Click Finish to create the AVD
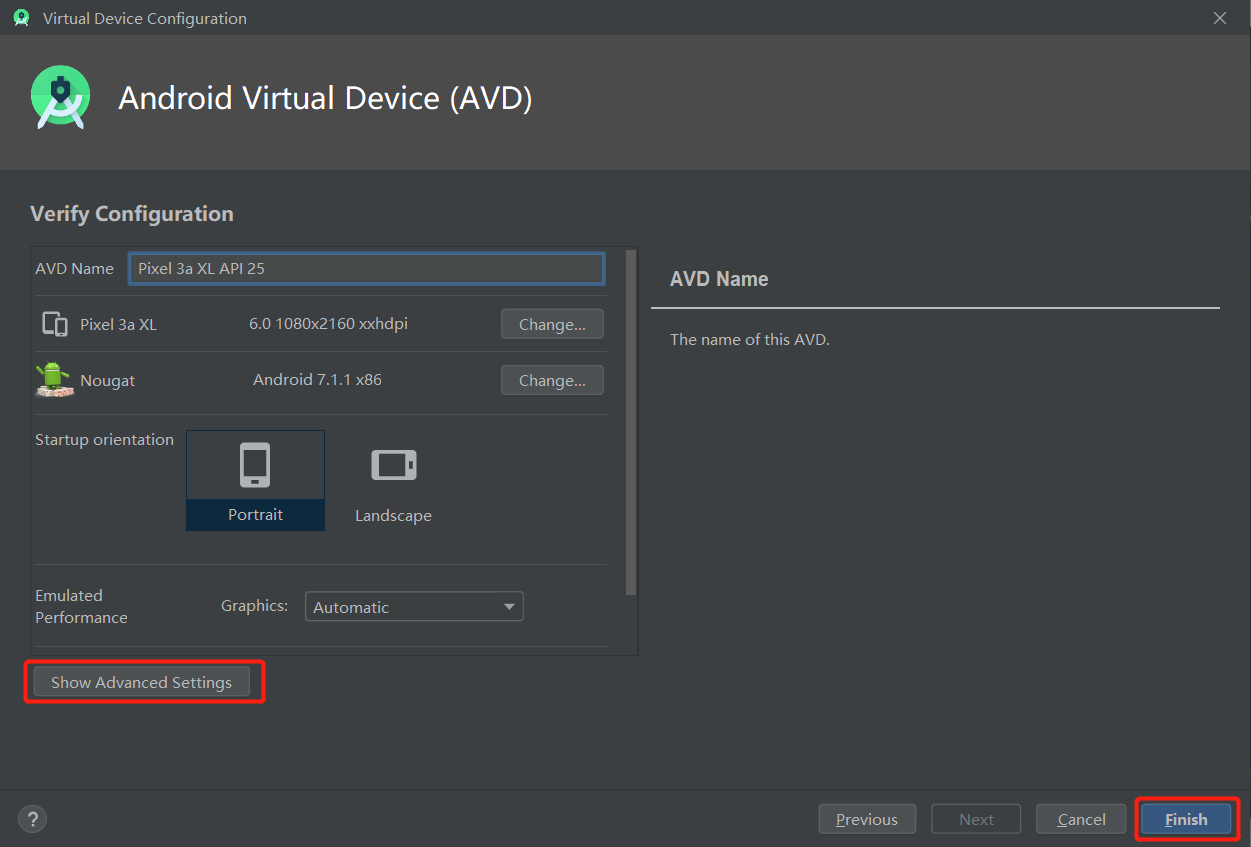Screen dimensions: 1251x847 tap(1186, 819)
